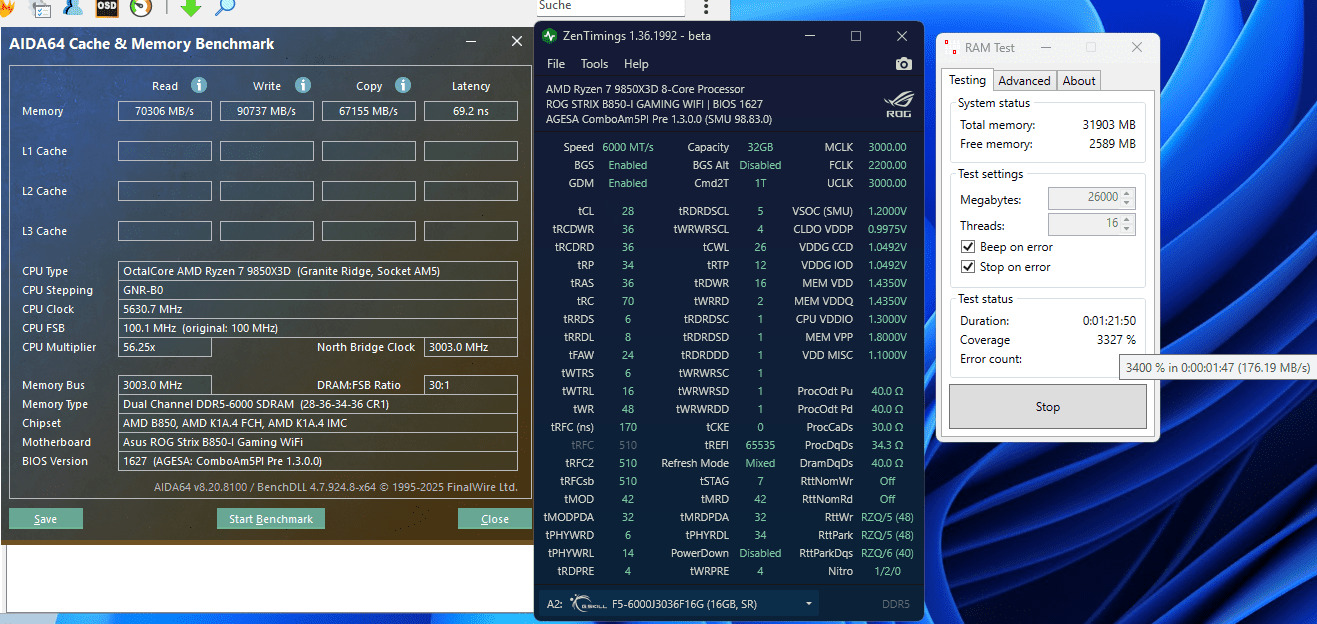
Task: Click the VSOC (SMU) value 1.2000V
Action: (886, 211)
